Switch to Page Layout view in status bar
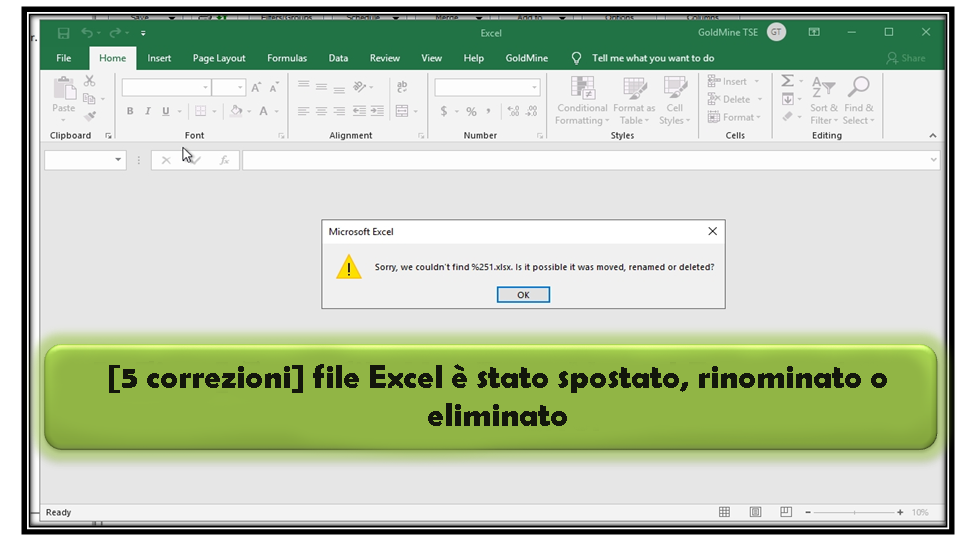The image size is (960, 540). click(757, 512)
